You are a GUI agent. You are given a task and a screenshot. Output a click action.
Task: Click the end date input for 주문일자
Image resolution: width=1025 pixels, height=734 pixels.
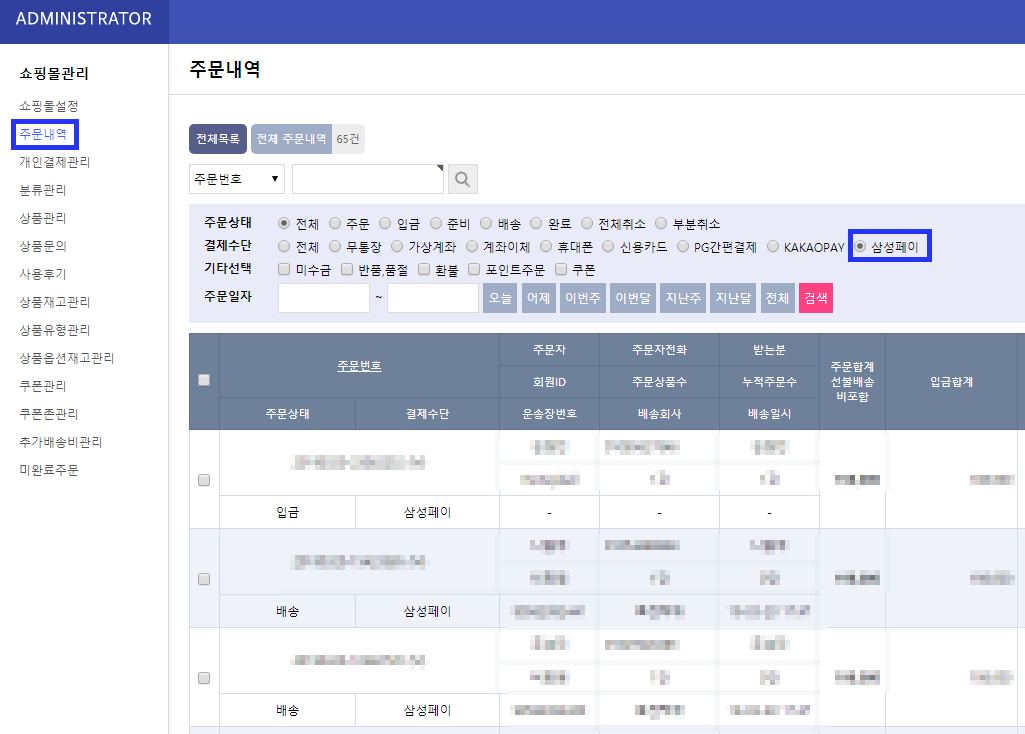point(432,298)
